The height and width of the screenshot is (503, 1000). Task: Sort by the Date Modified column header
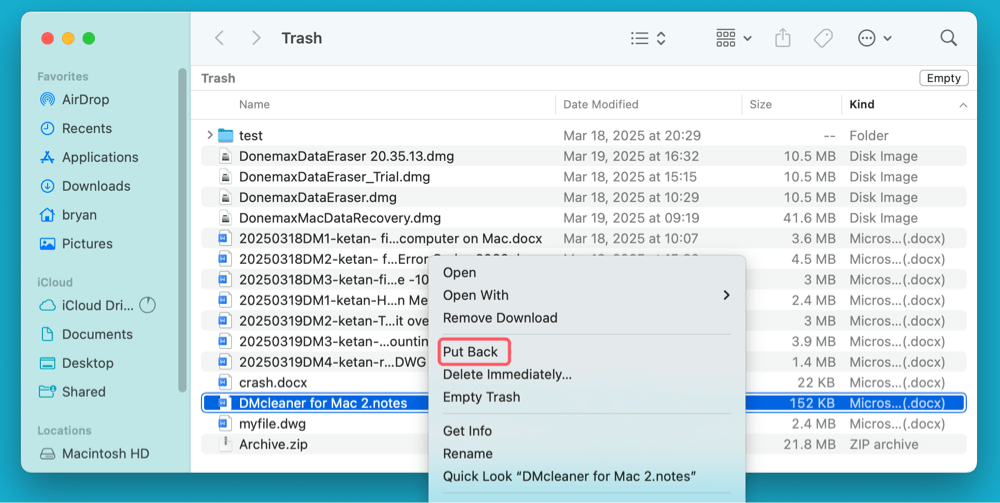600,104
